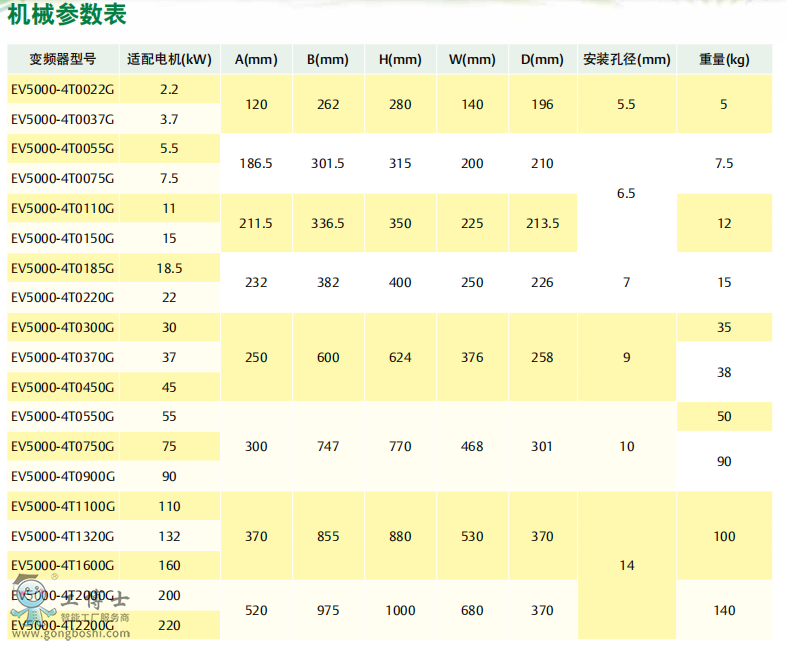Select the 变频器型号 column header
Viewport: 786px width, 653px height.
pyautogui.click(x=62, y=59)
